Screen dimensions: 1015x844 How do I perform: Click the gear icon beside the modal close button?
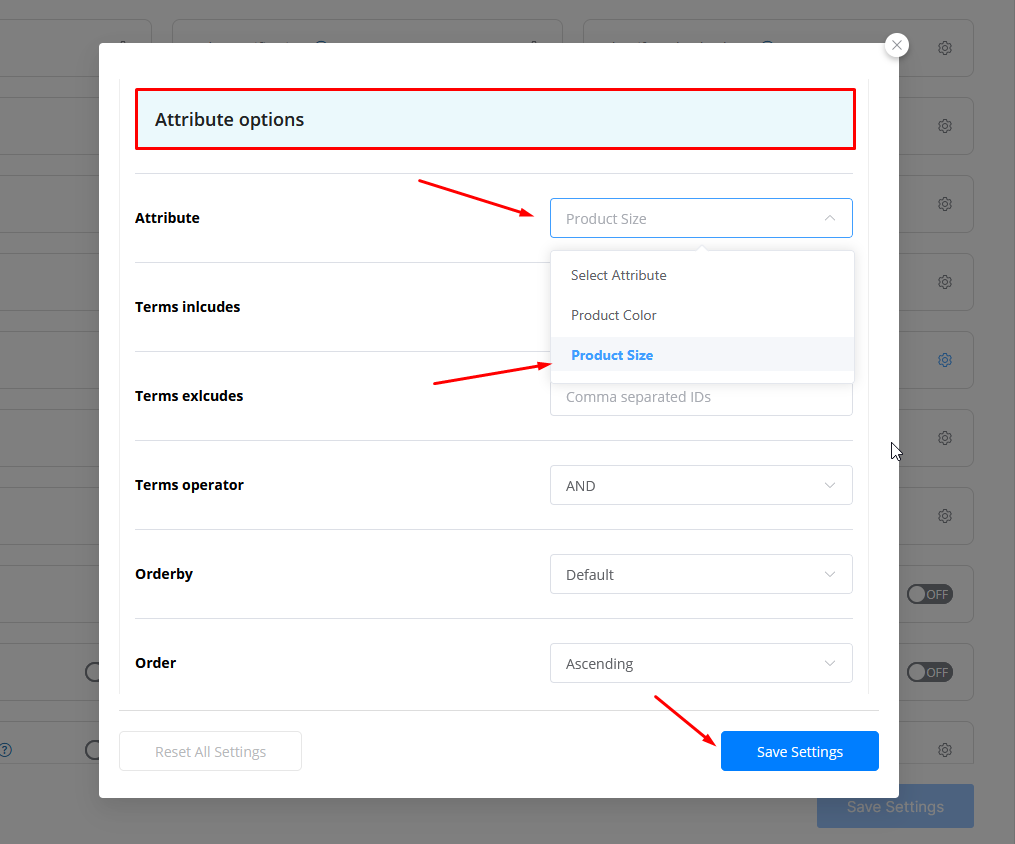click(x=944, y=48)
